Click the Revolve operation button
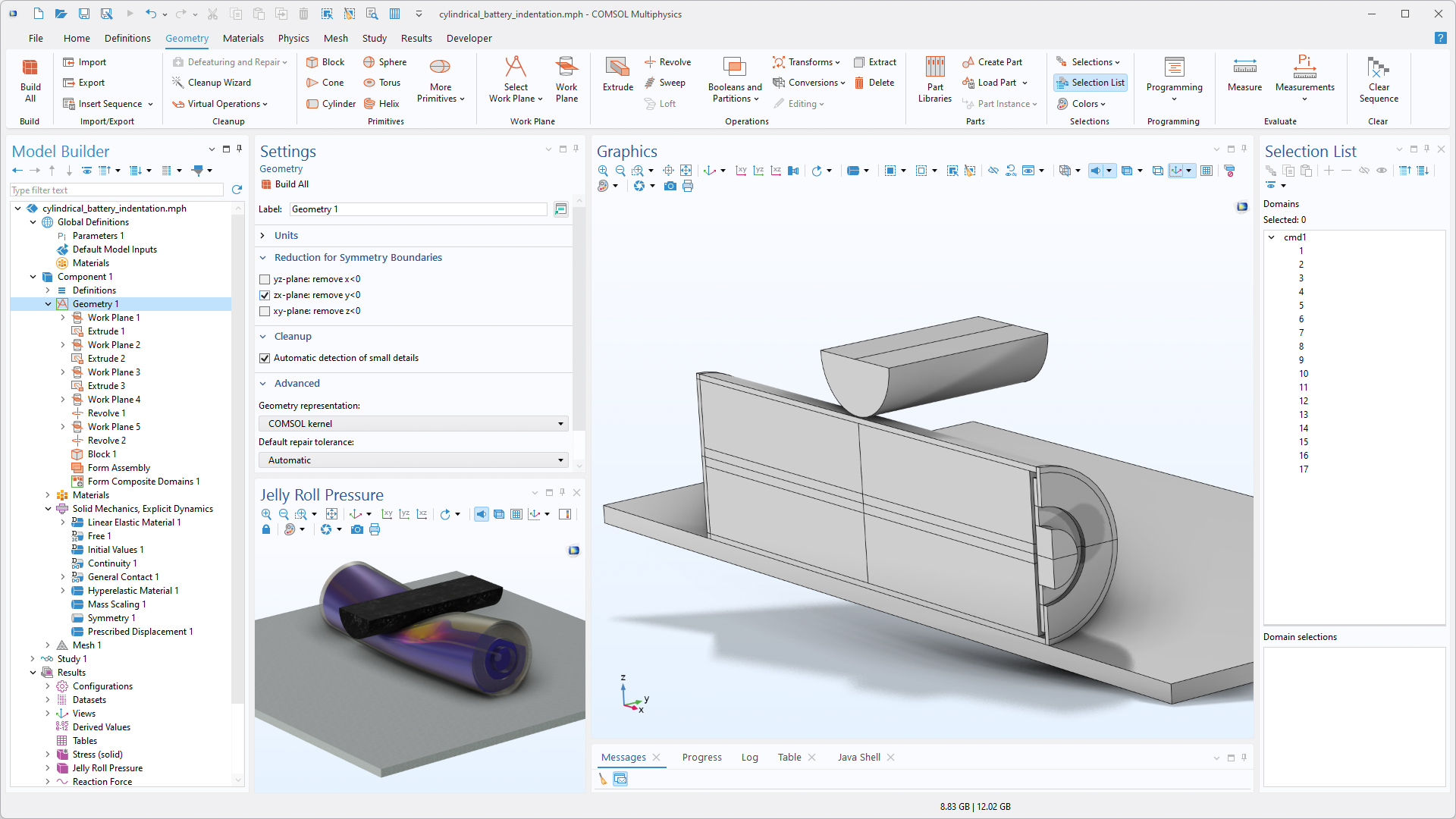 [667, 62]
